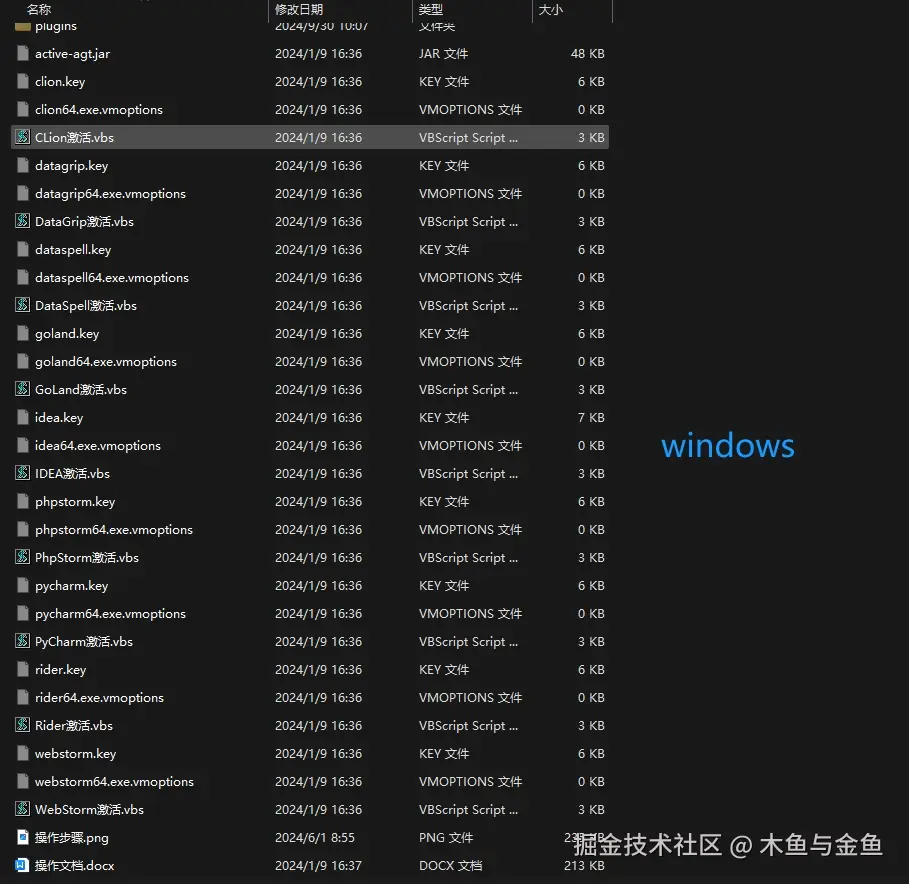Select the IDEA激活.vbs script file icon
The image size is (909, 884).
[22, 473]
